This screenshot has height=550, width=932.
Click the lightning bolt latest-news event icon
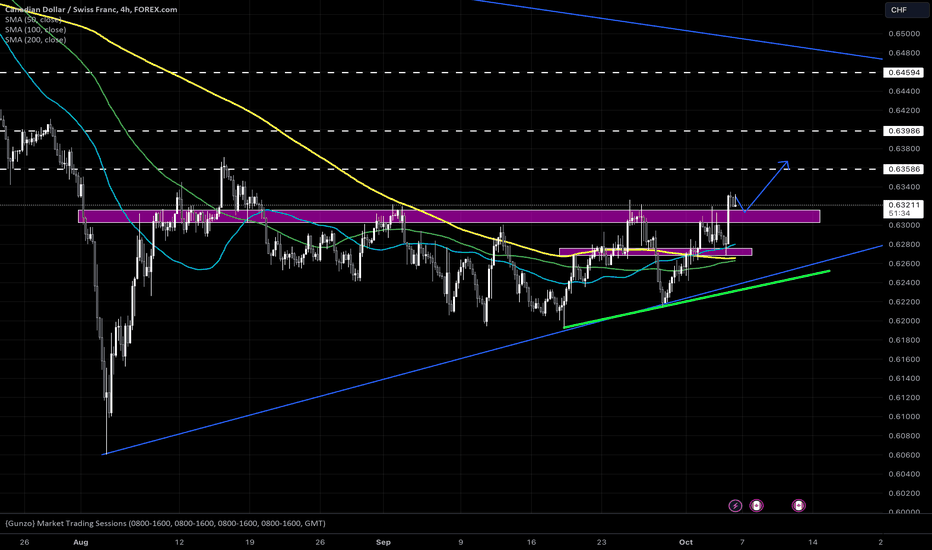pyautogui.click(x=735, y=506)
